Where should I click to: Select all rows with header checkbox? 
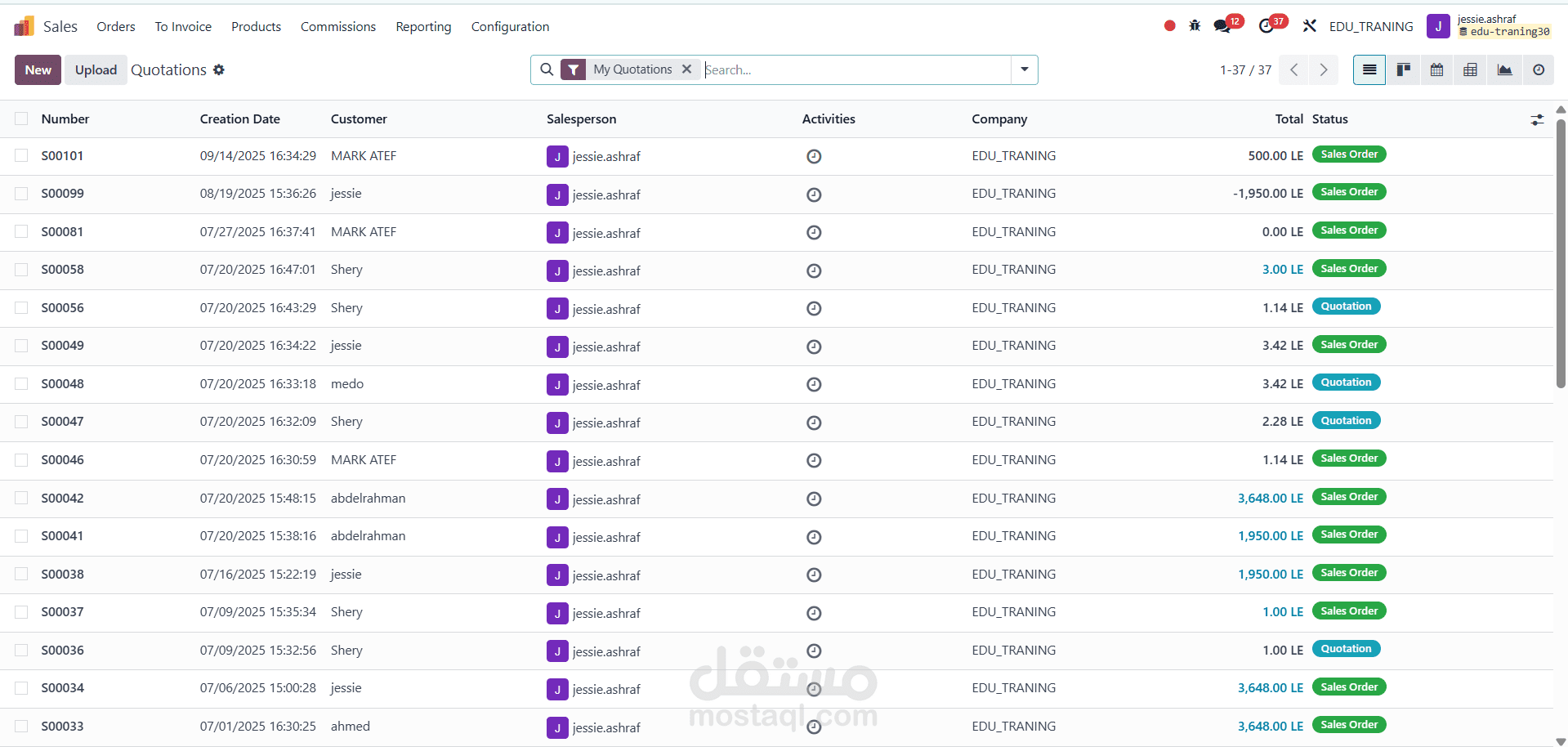click(x=21, y=119)
